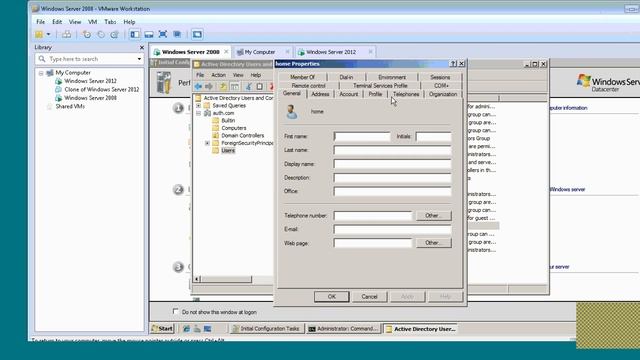Open the power options dropdown arrow in VMware toolbar
640x360 pixels.
(x=48, y=35)
